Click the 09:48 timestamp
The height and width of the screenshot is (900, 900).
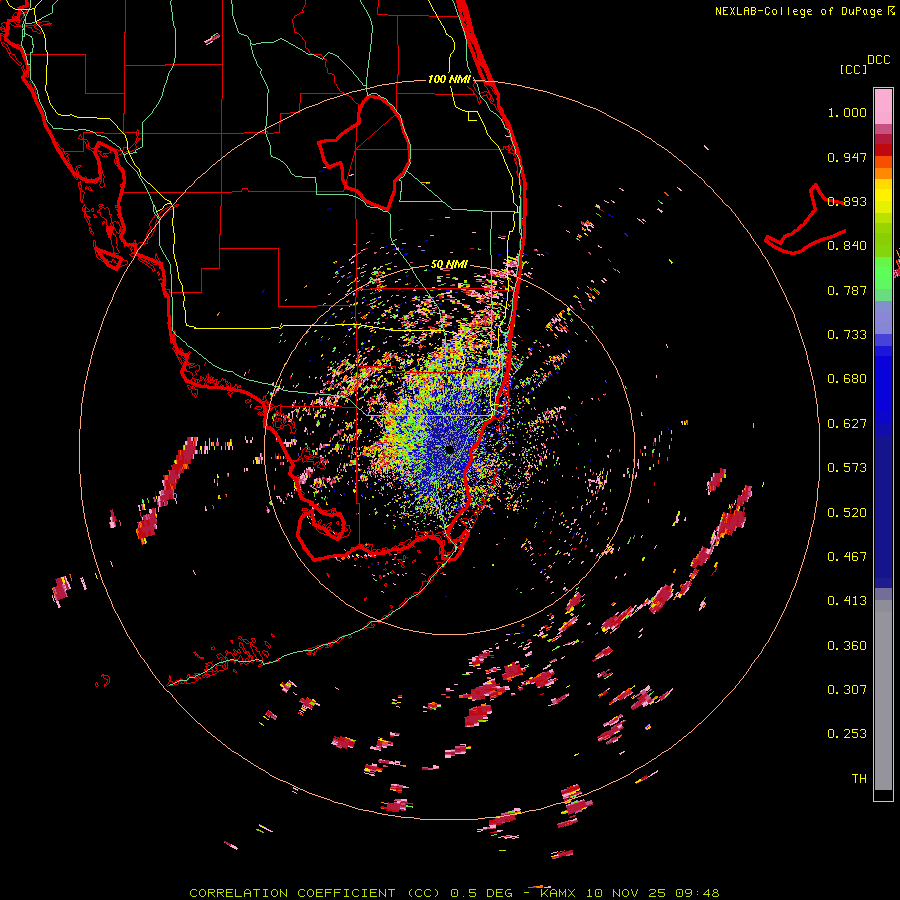click(x=697, y=893)
